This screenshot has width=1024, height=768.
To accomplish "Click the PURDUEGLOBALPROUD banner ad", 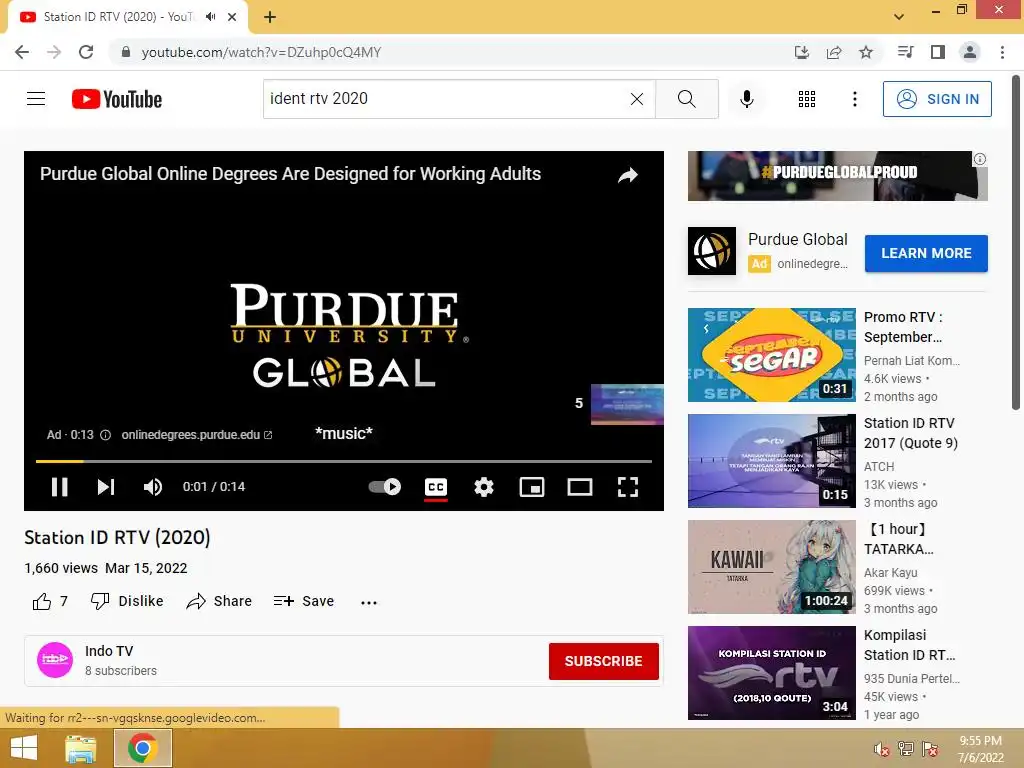I will [x=837, y=176].
